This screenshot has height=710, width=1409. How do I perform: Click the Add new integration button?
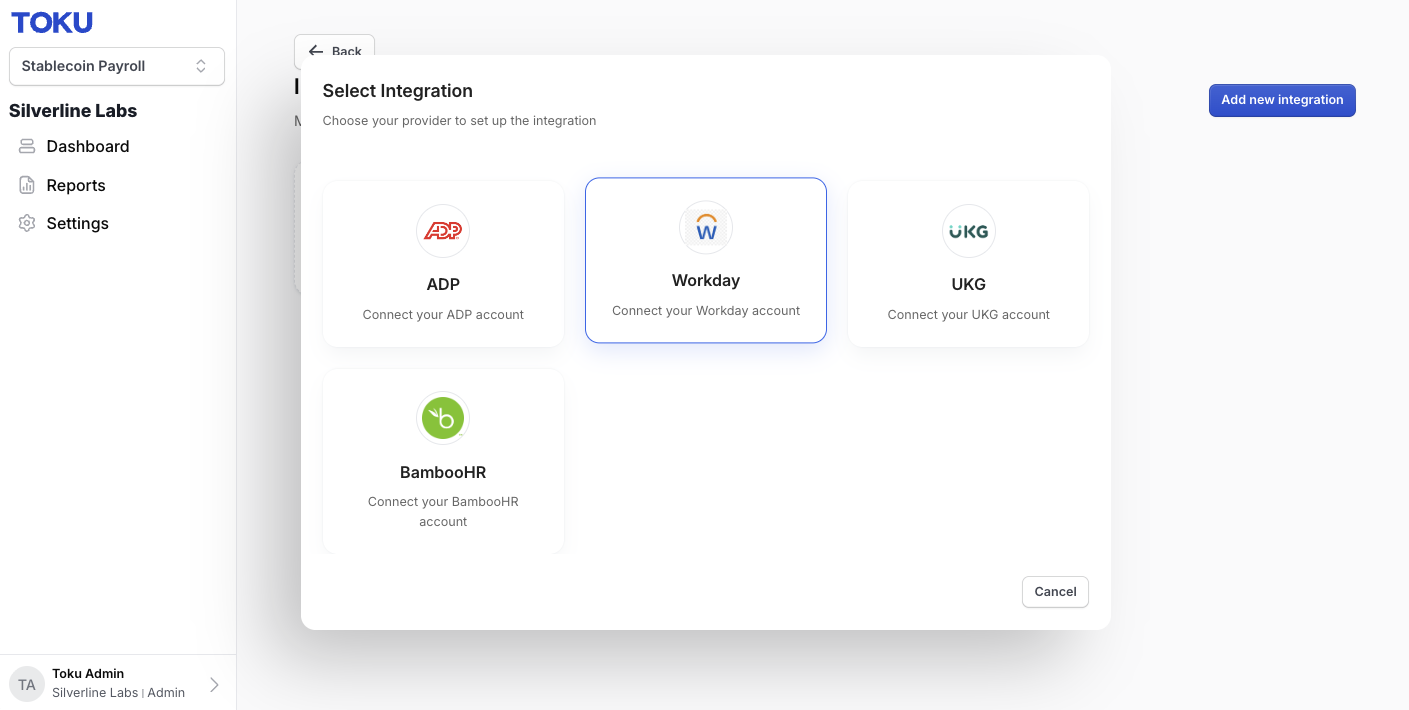coord(1282,100)
